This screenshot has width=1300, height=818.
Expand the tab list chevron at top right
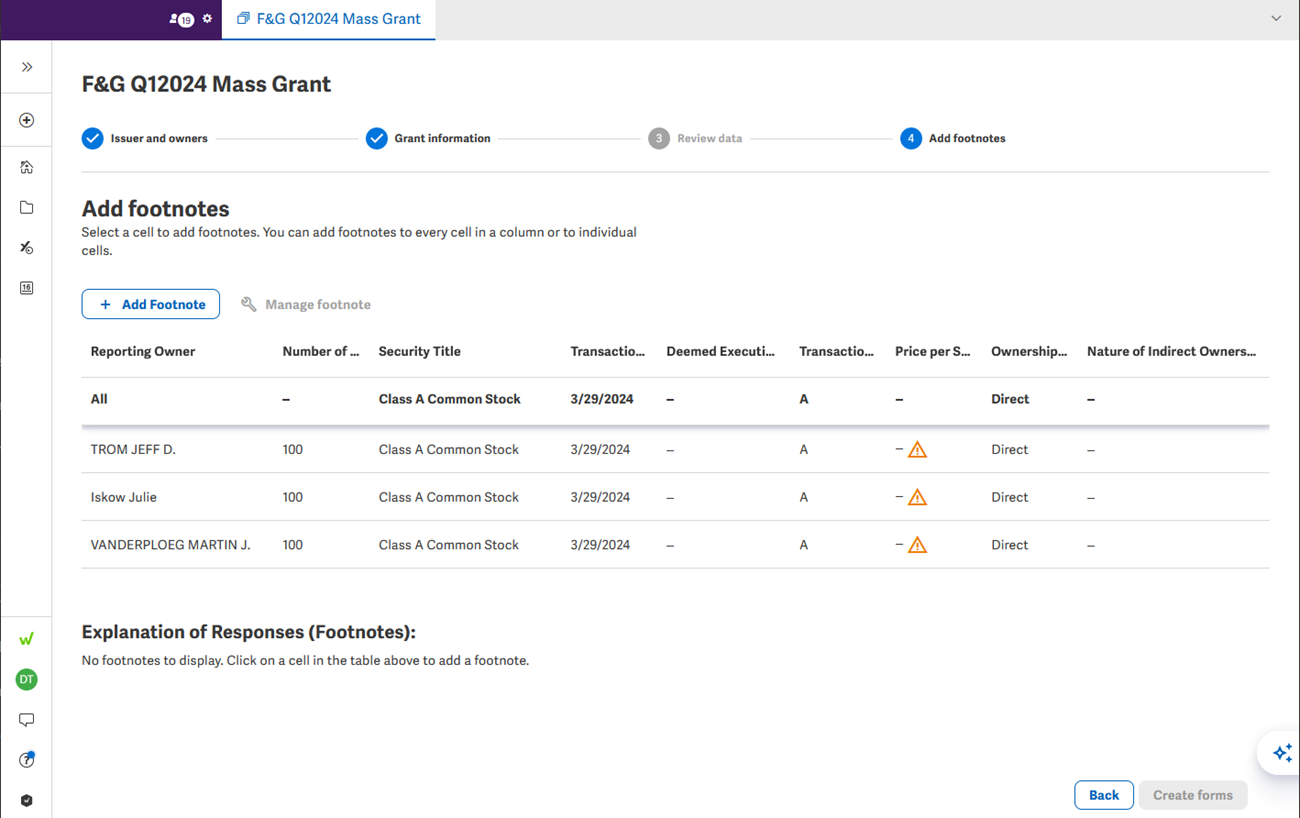coord(1276,18)
